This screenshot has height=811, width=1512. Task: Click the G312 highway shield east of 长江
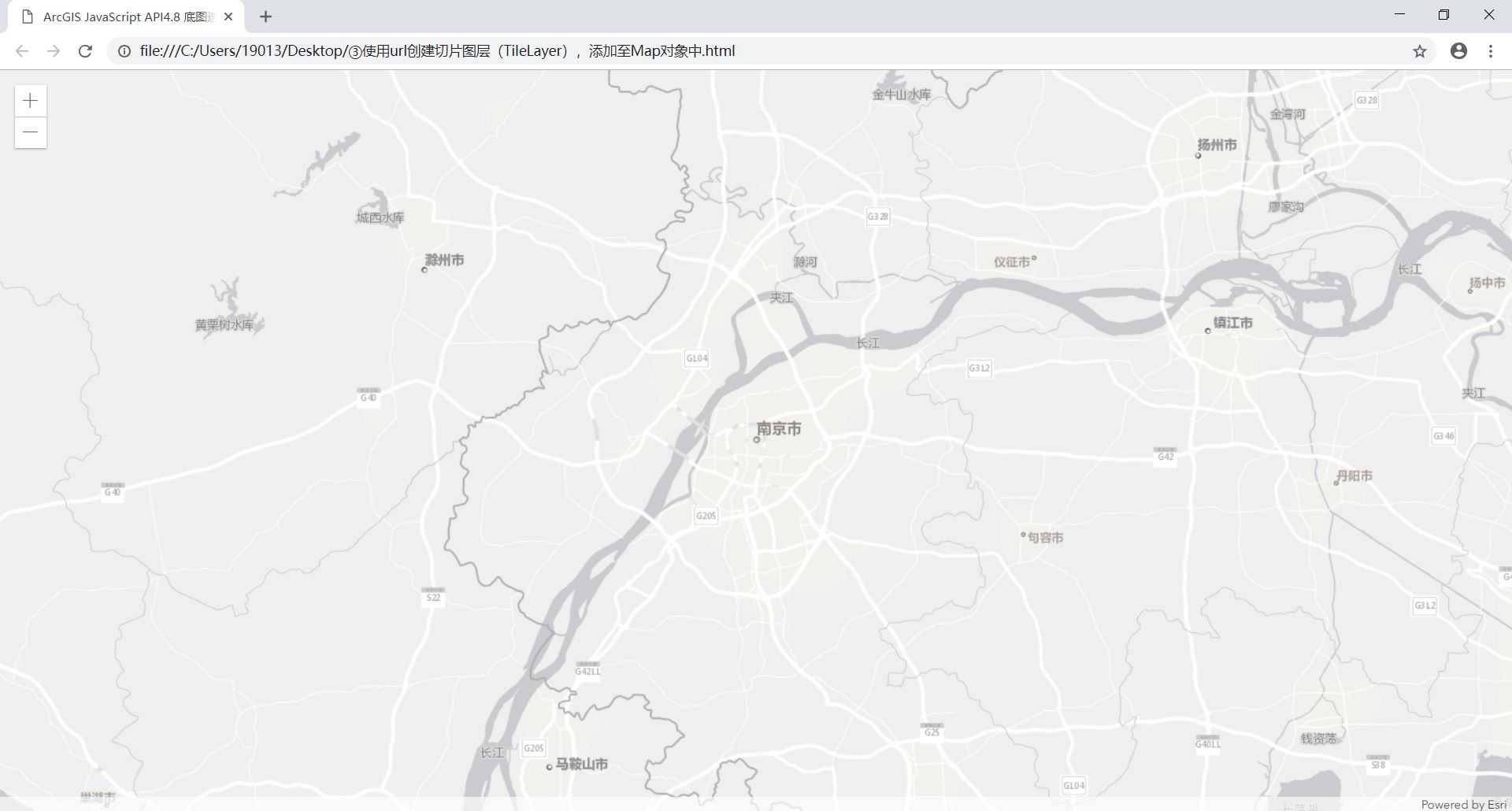[x=979, y=368]
